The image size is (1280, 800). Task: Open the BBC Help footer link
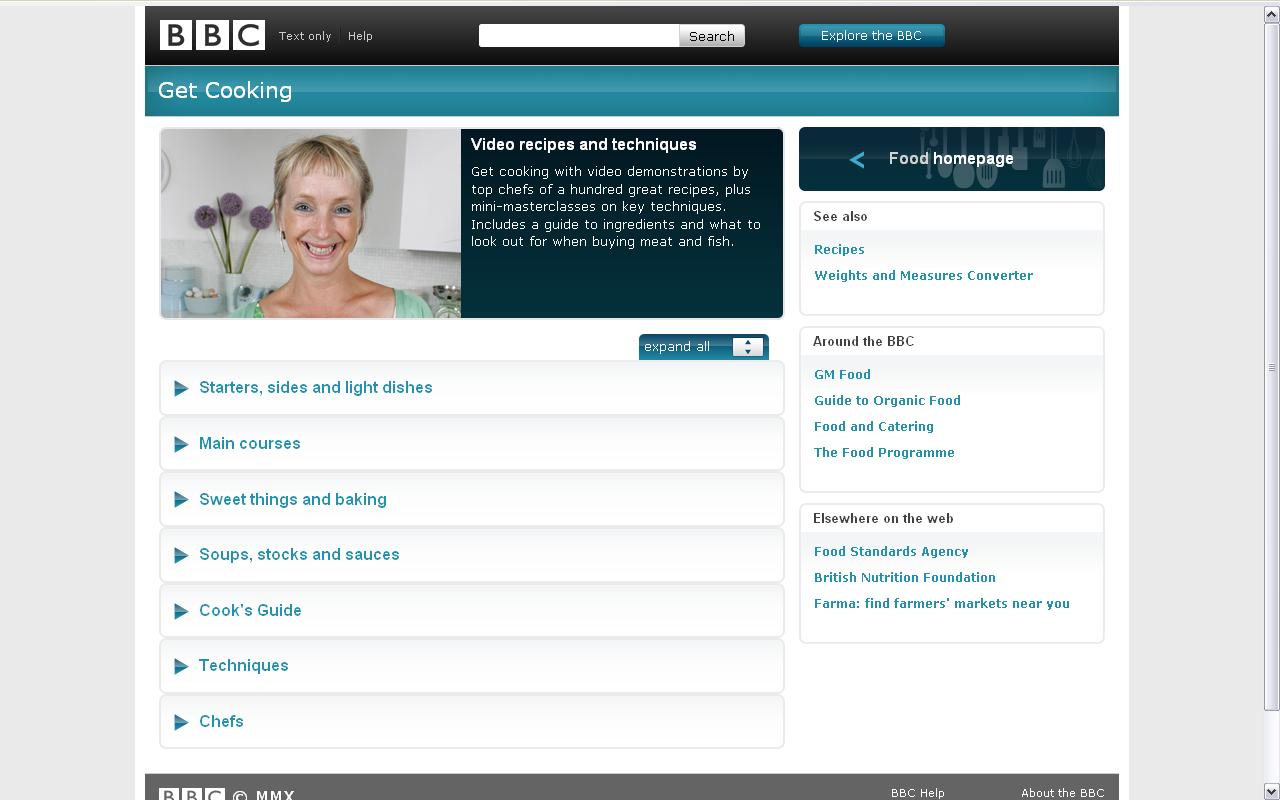(918, 793)
